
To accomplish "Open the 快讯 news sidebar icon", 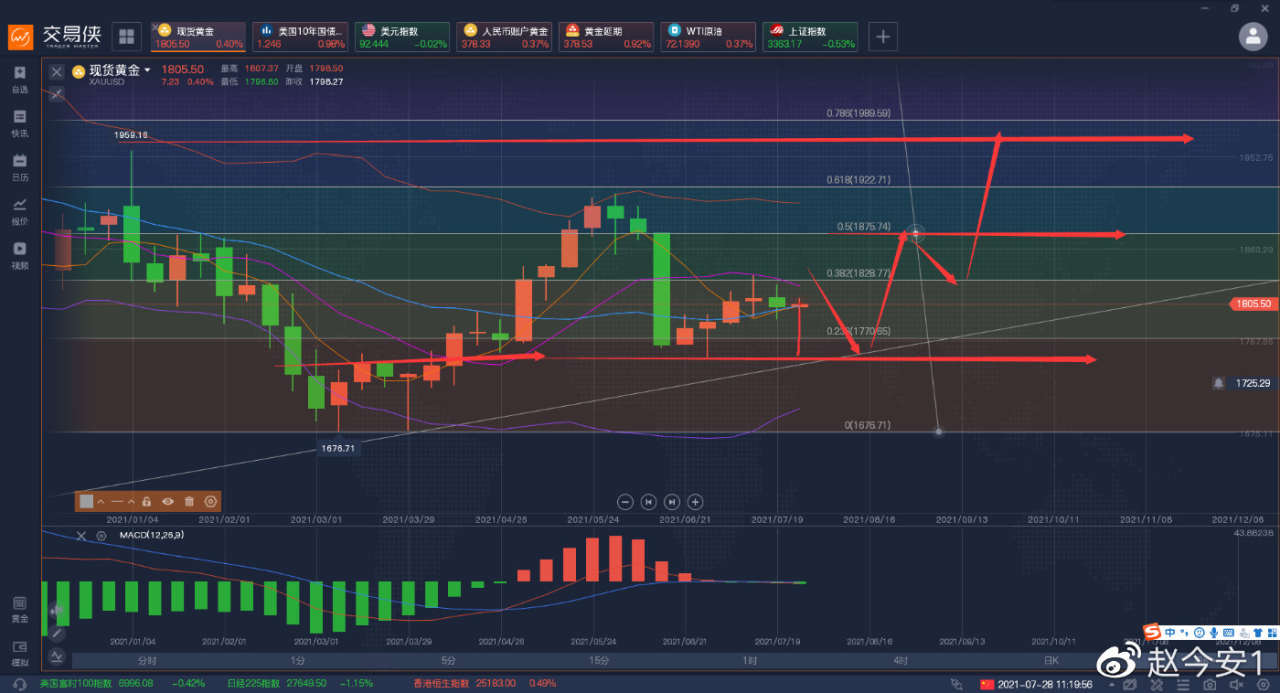I will 19,123.
